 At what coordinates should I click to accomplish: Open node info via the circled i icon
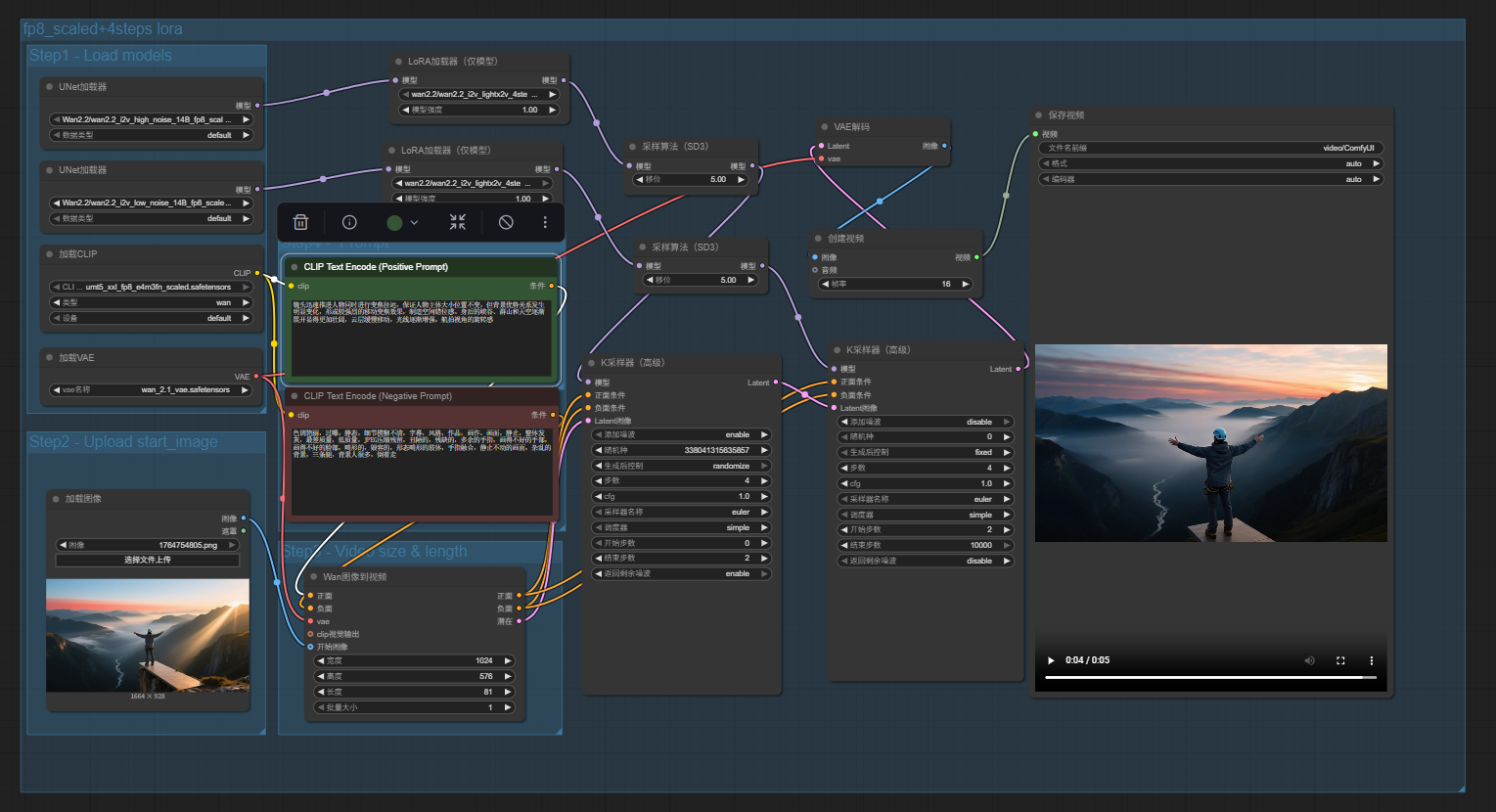(x=349, y=222)
